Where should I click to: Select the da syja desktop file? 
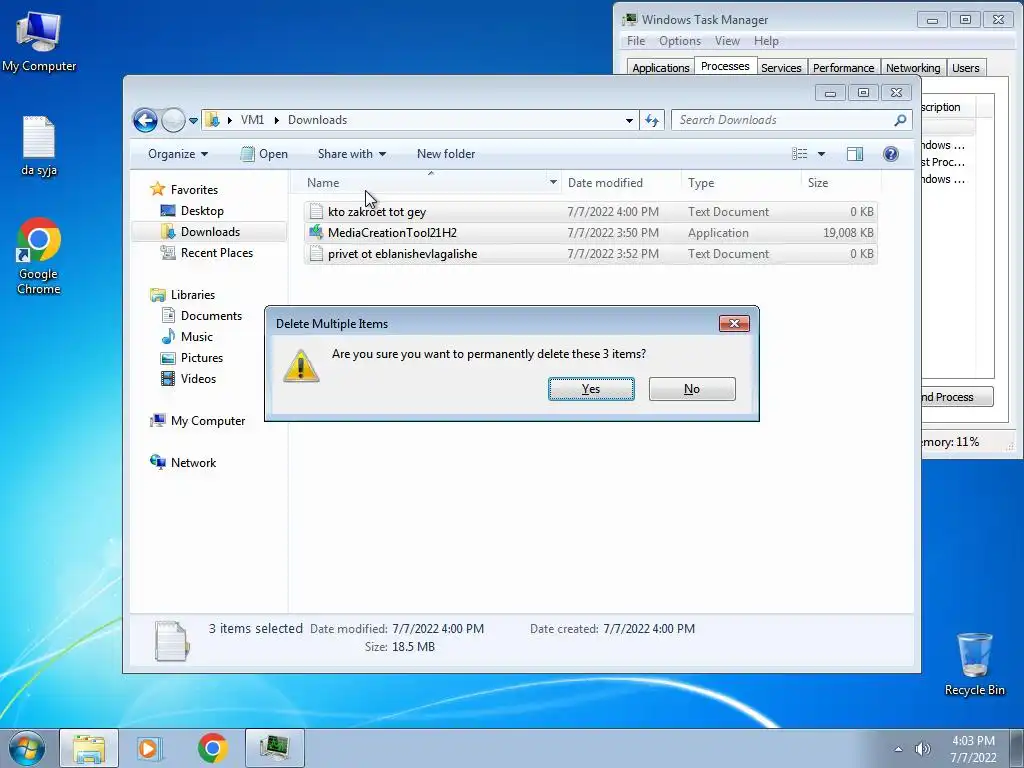[39, 146]
